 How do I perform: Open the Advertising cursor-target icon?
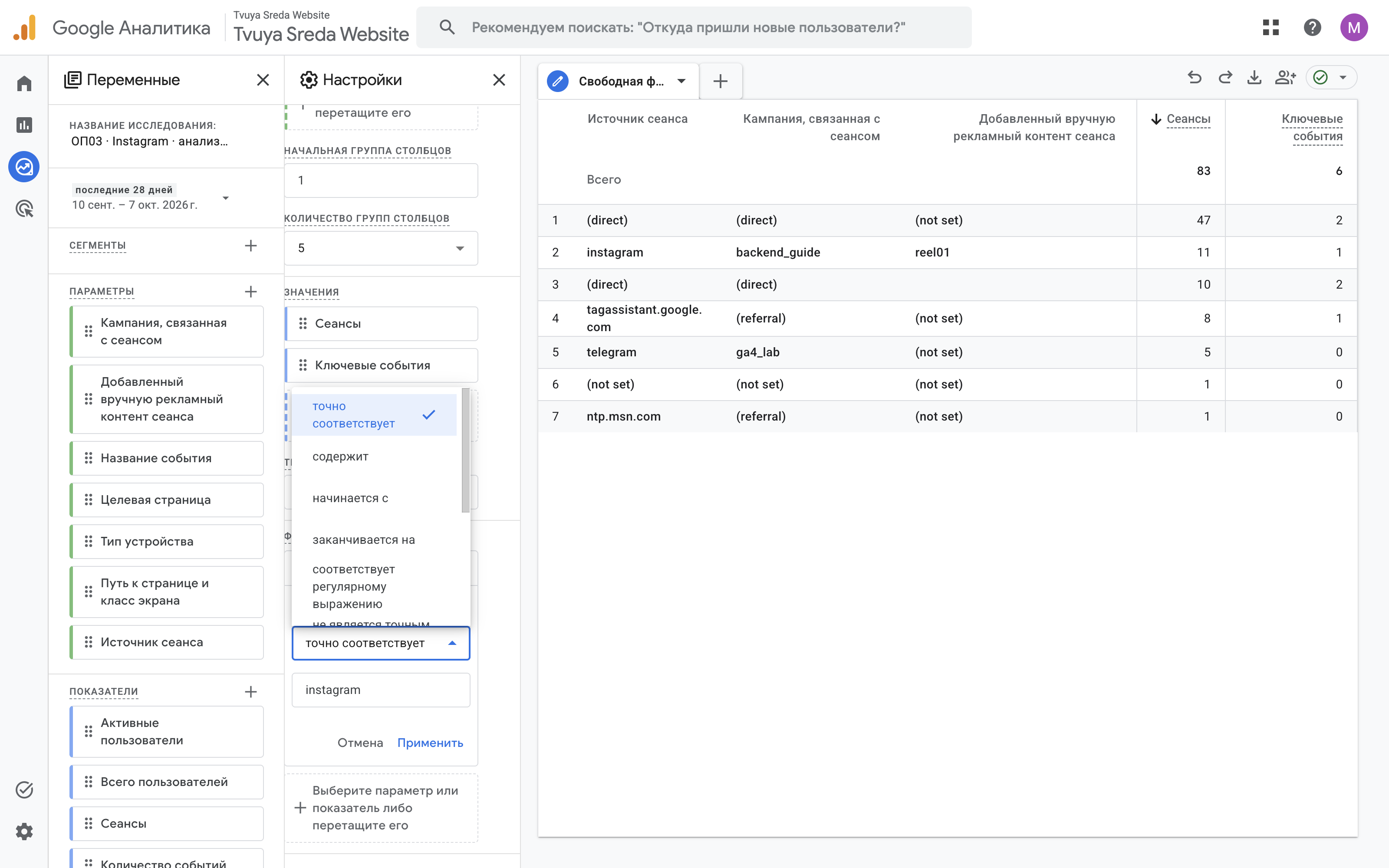[24, 208]
